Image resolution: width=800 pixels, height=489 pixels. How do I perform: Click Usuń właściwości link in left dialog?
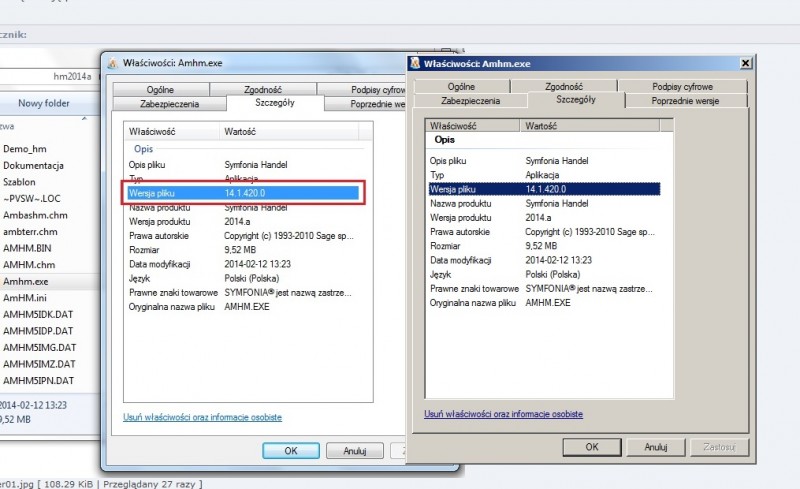(x=203, y=418)
